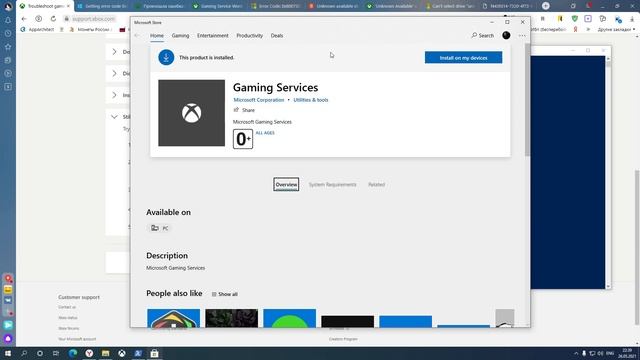Viewport: 640px width, 360px height.
Task: Open the Error Code browser tab
Action: click(x=276, y=6)
